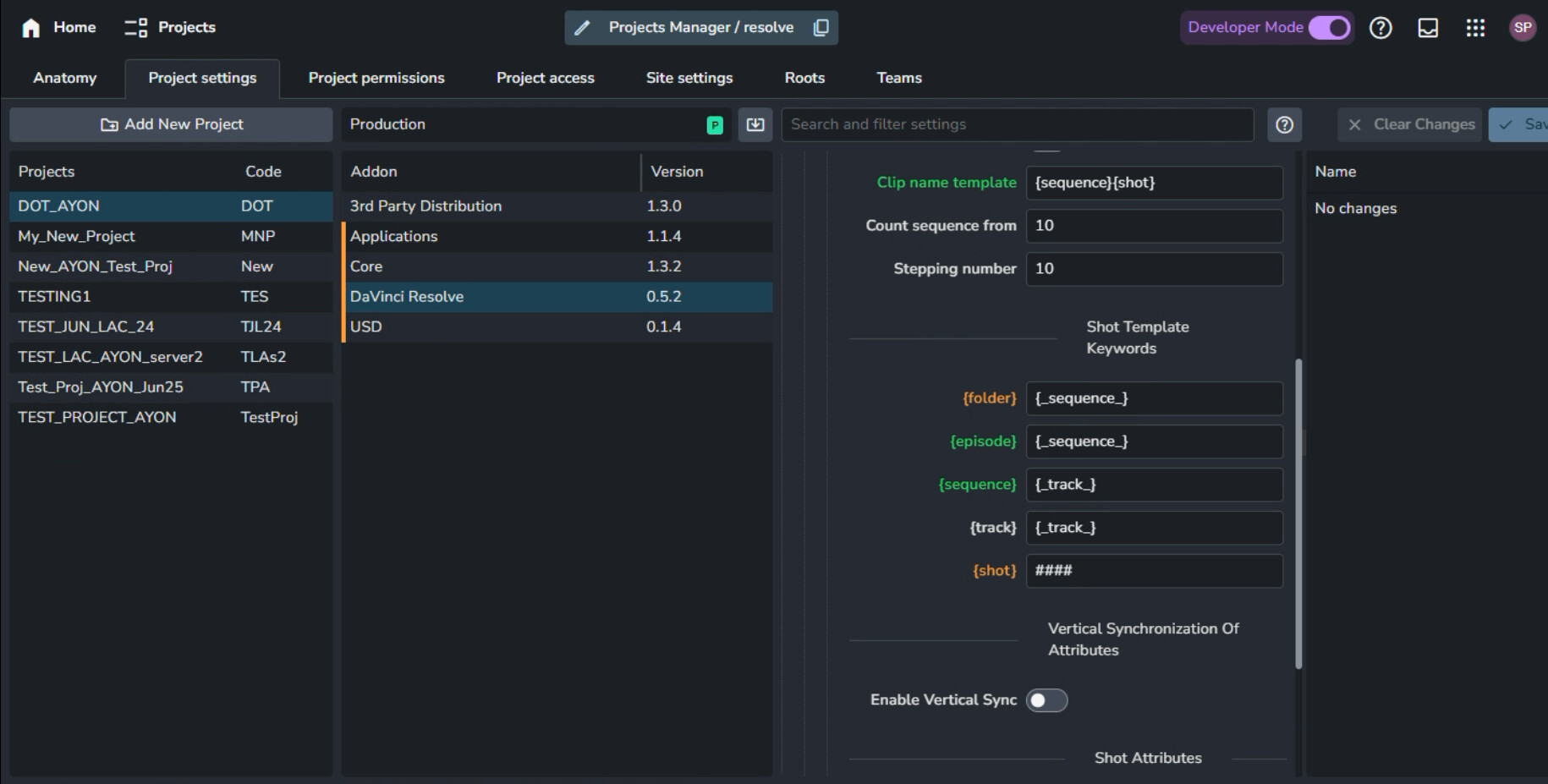Toggle Developer Mode switch off
Image resolution: width=1548 pixels, height=784 pixels.
(1329, 28)
